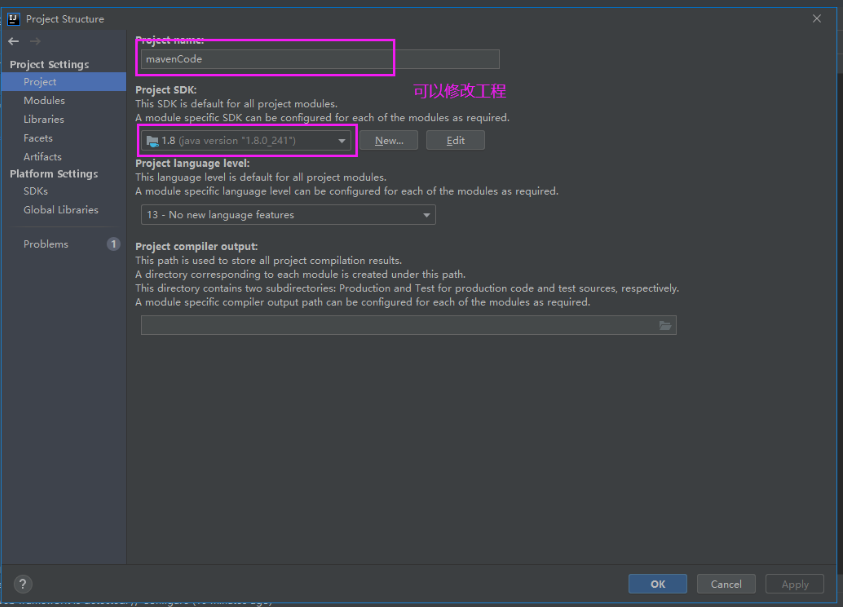Viewport: 843px width, 607px height.
Task: Go back with the left arrow icon
Action: tap(14, 41)
